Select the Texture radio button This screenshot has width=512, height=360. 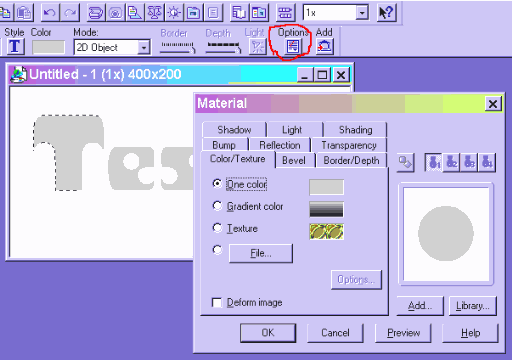(x=217, y=228)
